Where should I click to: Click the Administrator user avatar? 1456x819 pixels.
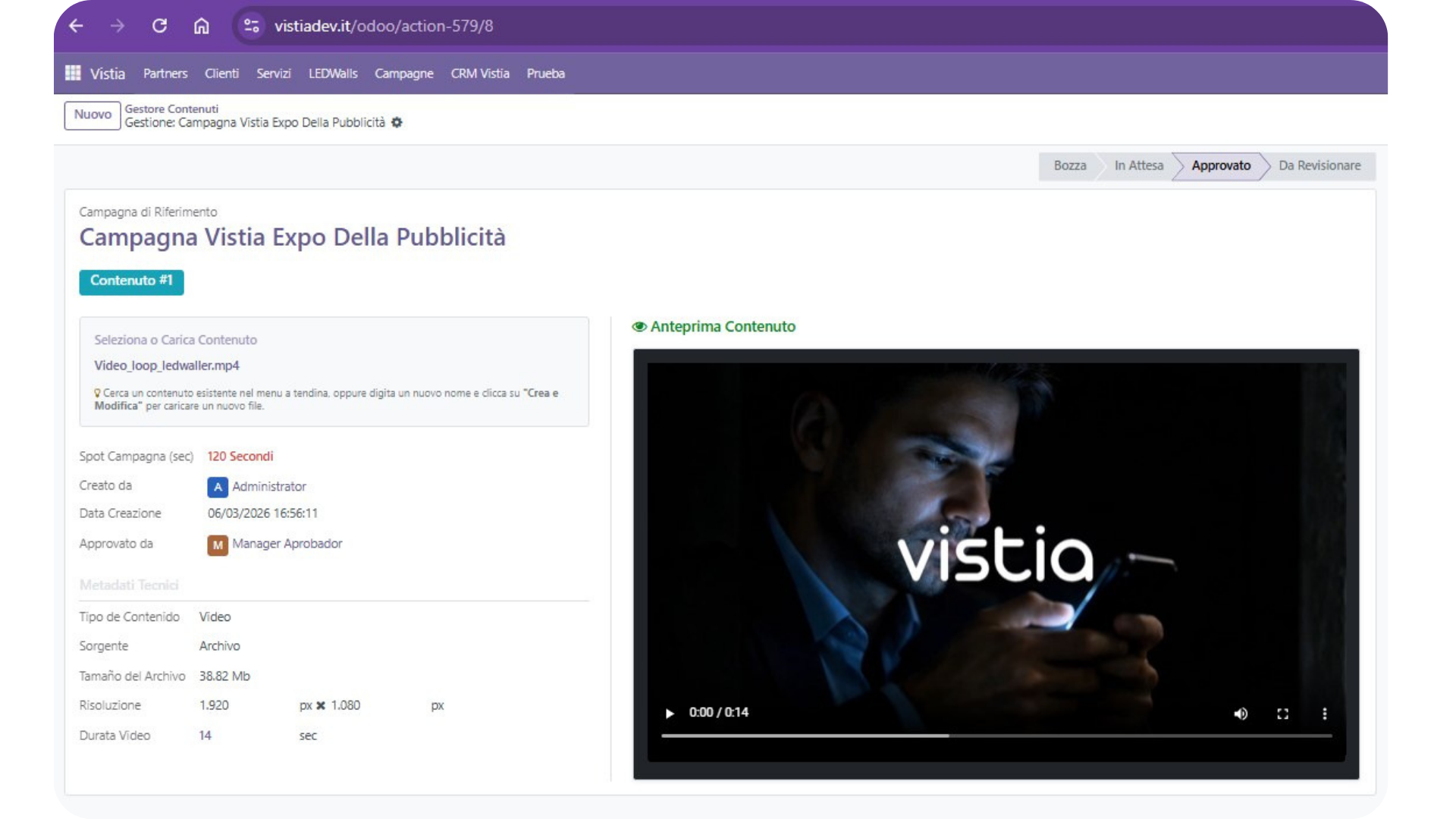[218, 487]
